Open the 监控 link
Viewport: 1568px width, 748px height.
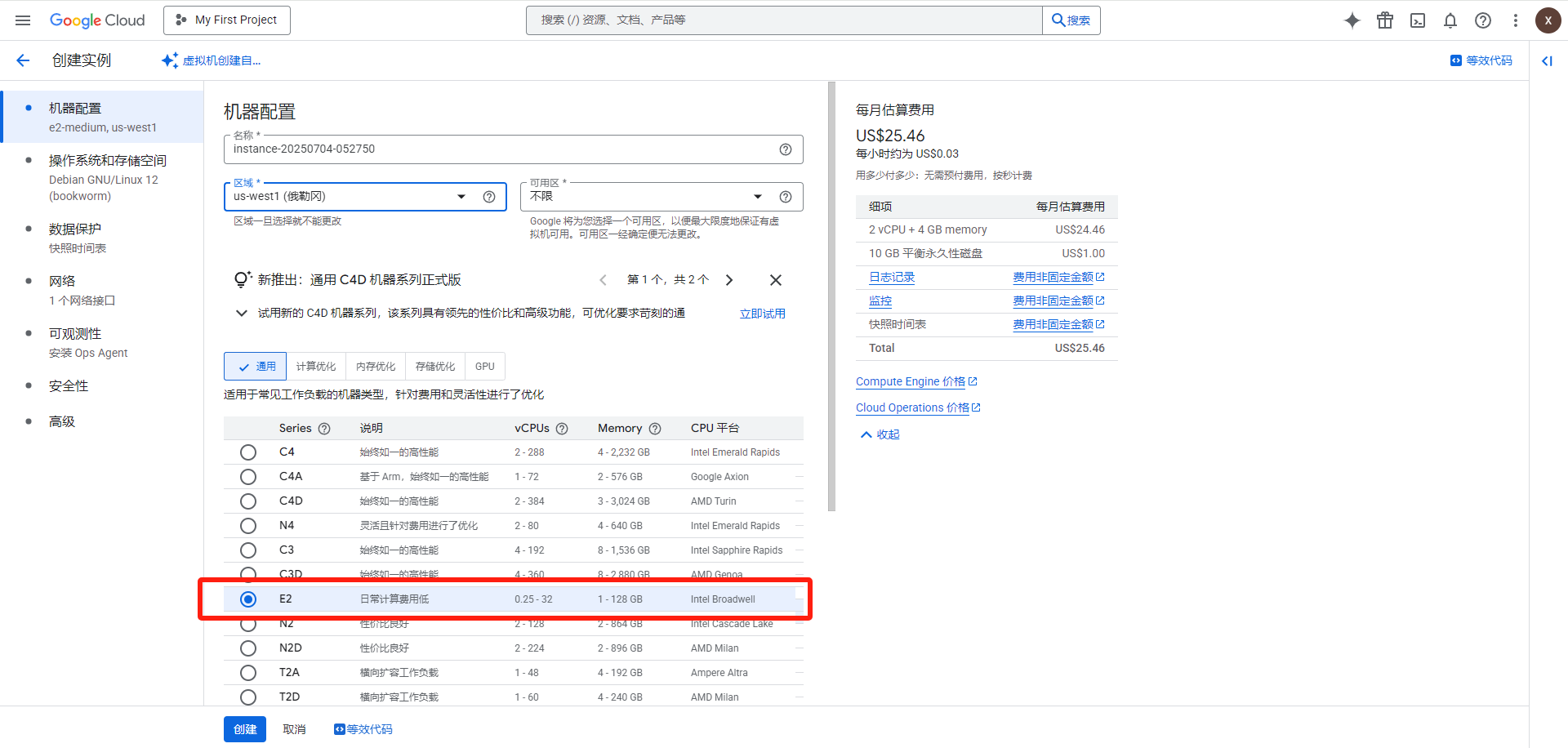[880, 301]
